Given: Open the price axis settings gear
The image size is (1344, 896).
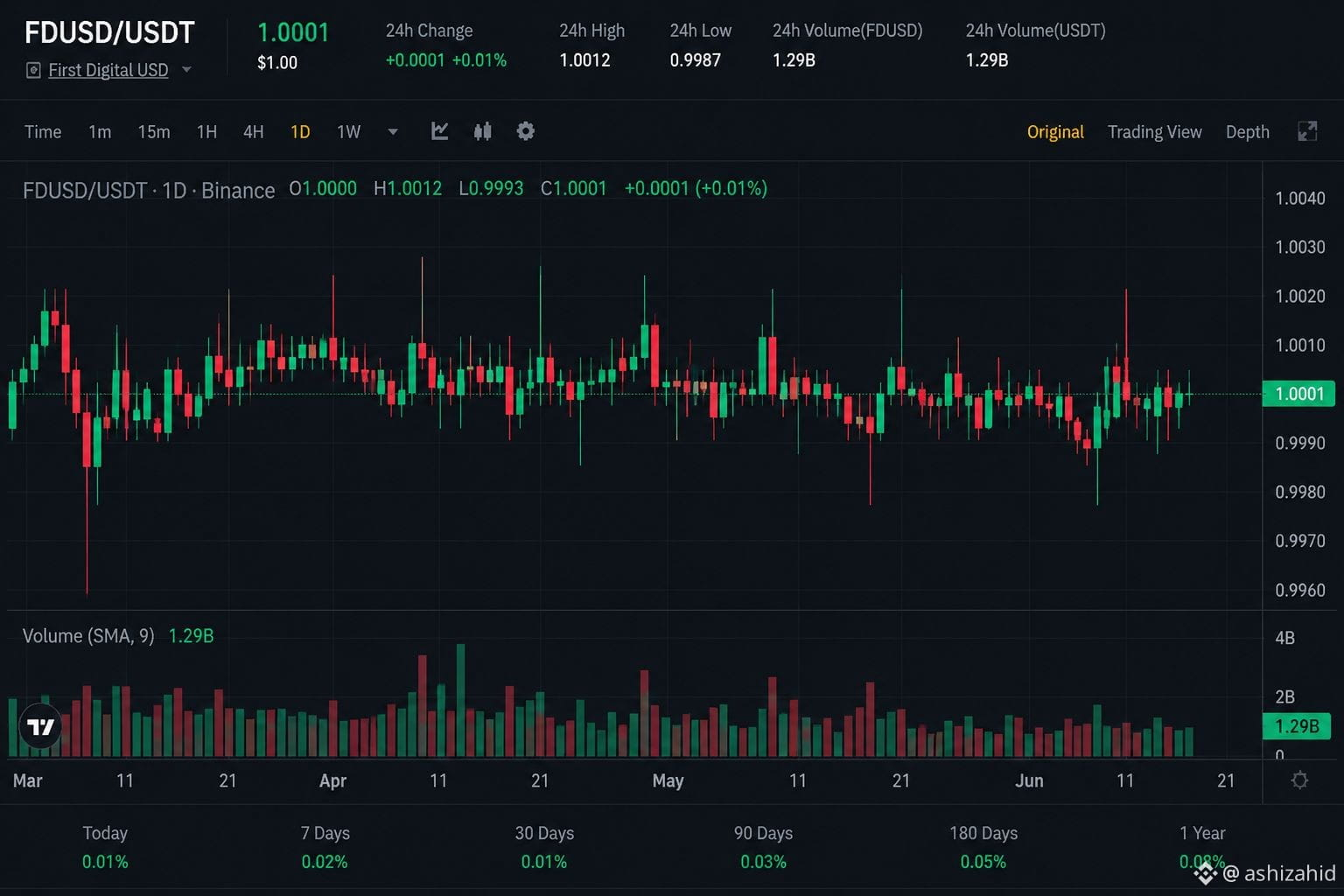Looking at the screenshot, I should tap(1299, 780).
